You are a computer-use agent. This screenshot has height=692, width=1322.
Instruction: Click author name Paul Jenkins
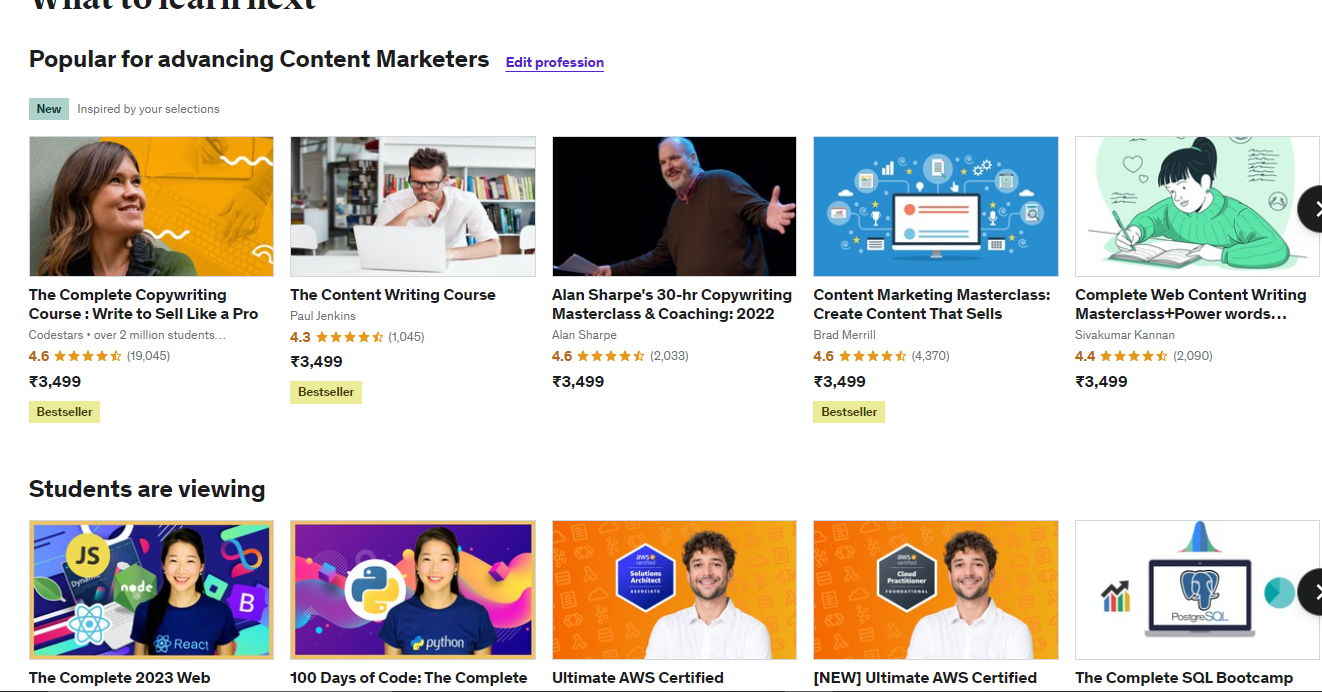[323, 316]
